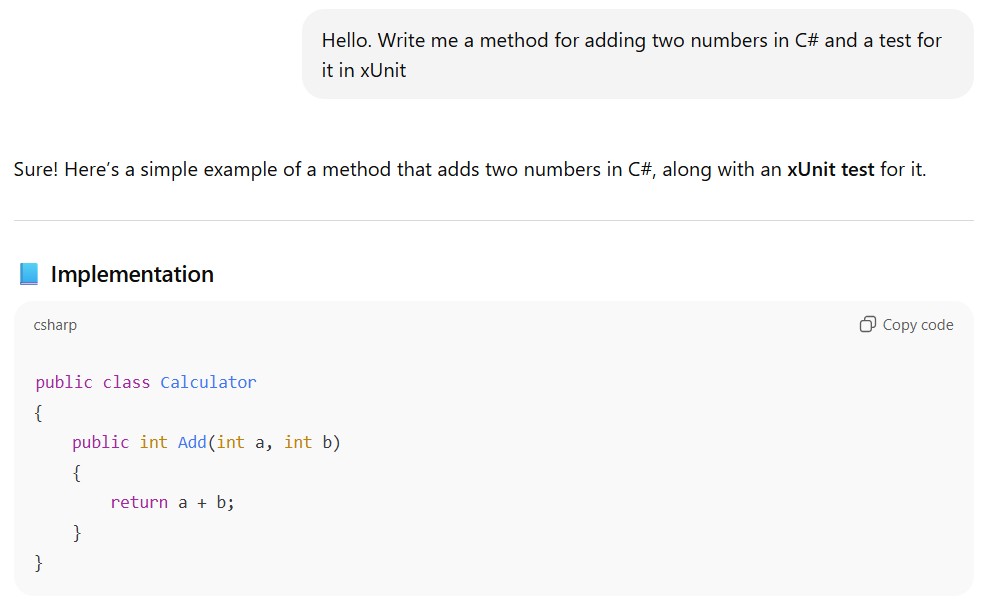Click the opening brace under the class declaration
The image size is (988, 606).
point(39,412)
